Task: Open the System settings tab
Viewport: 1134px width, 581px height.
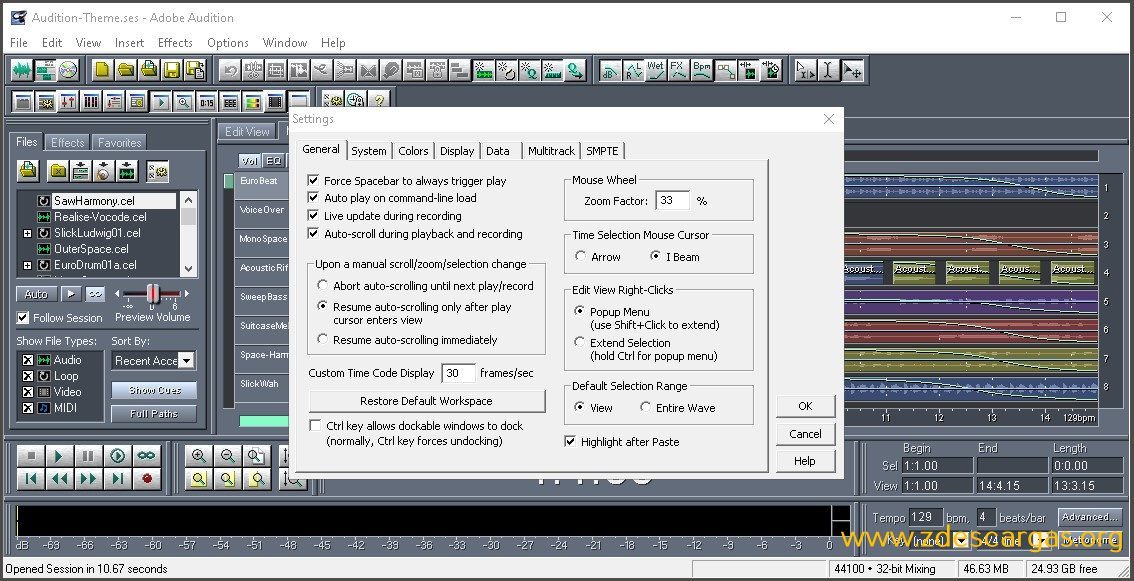Action: (369, 150)
